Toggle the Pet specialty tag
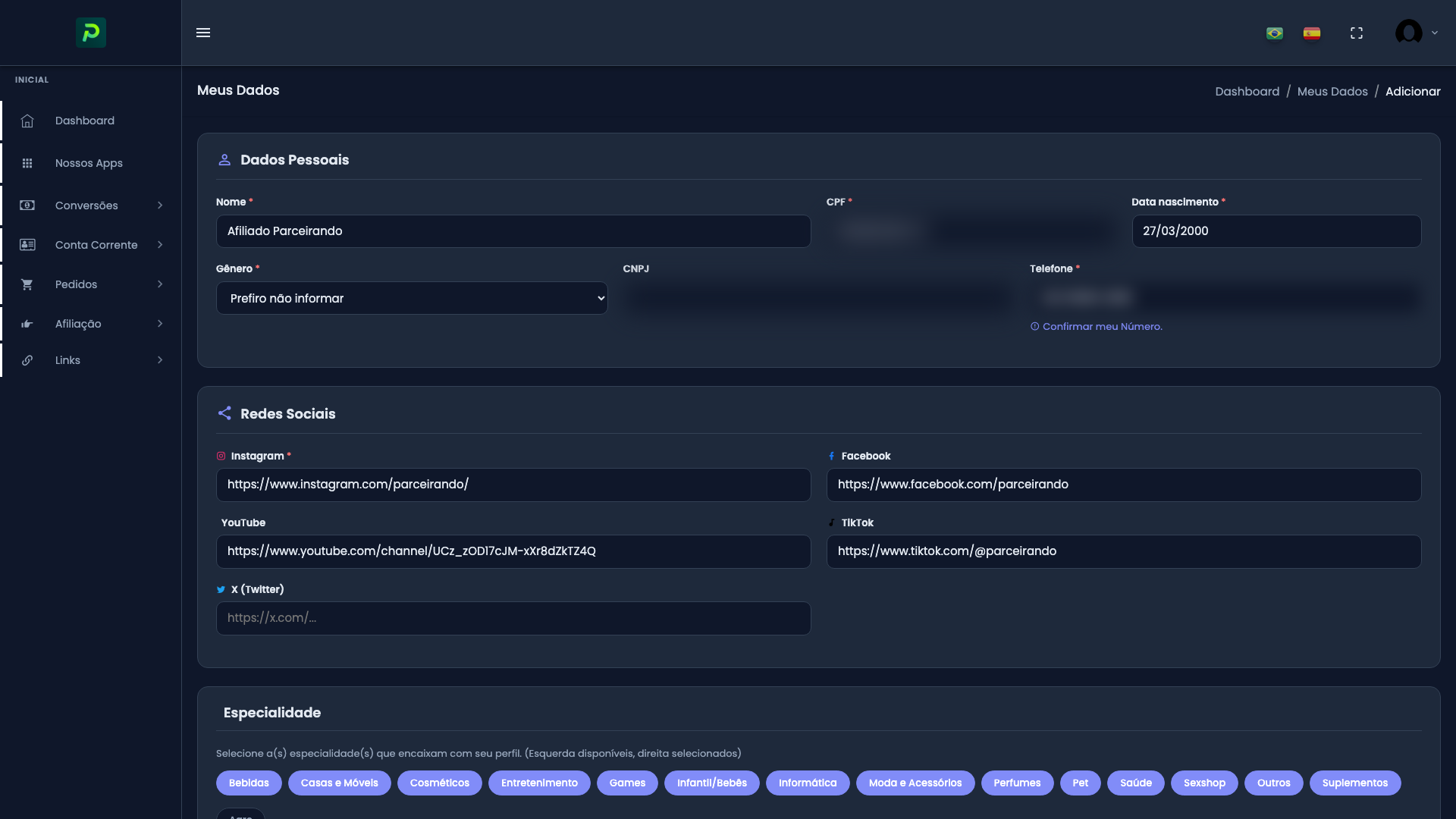Screen dimensions: 1456x819 coord(1080,783)
